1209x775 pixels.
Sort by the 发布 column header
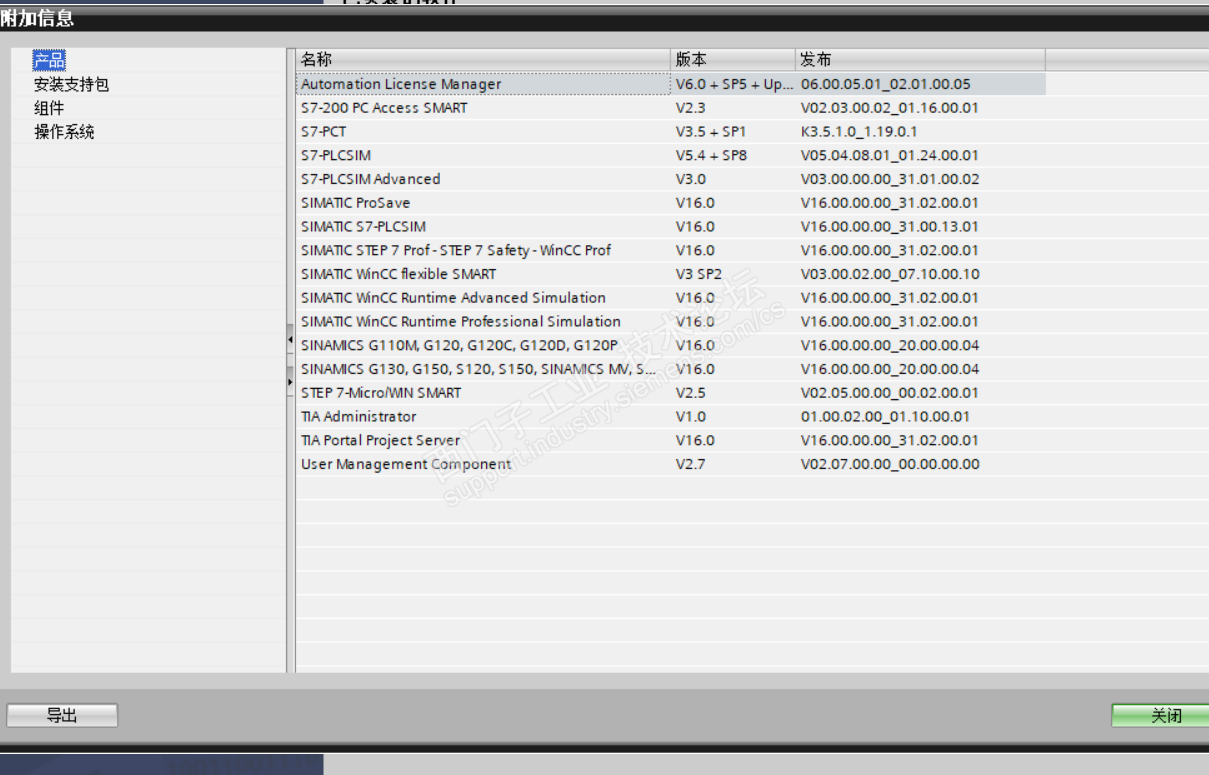pos(920,60)
